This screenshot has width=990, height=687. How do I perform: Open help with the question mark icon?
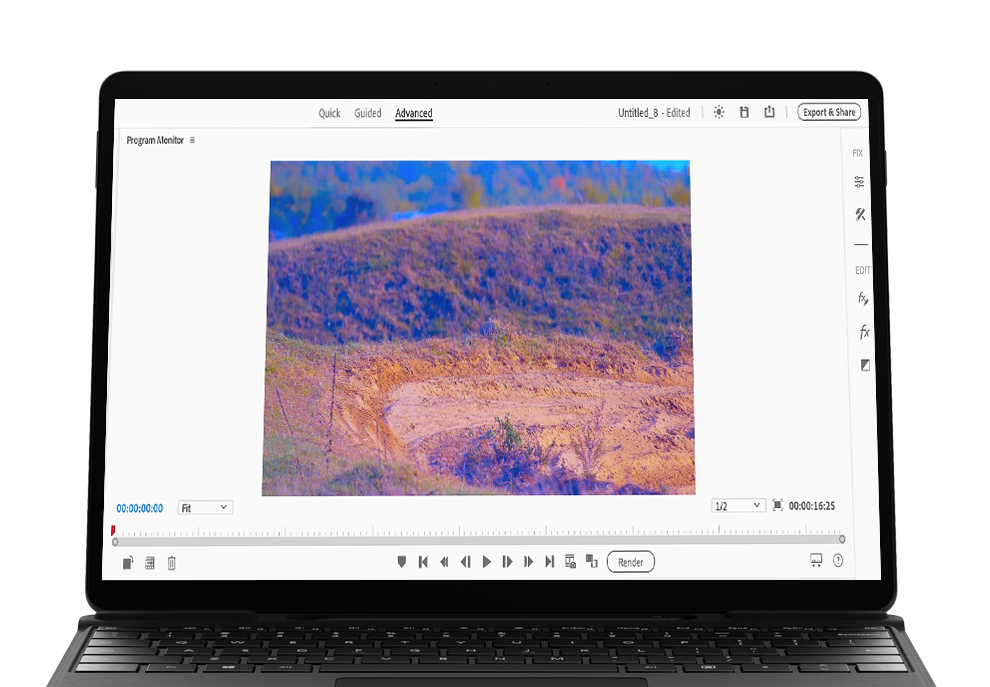(x=838, y=560)
